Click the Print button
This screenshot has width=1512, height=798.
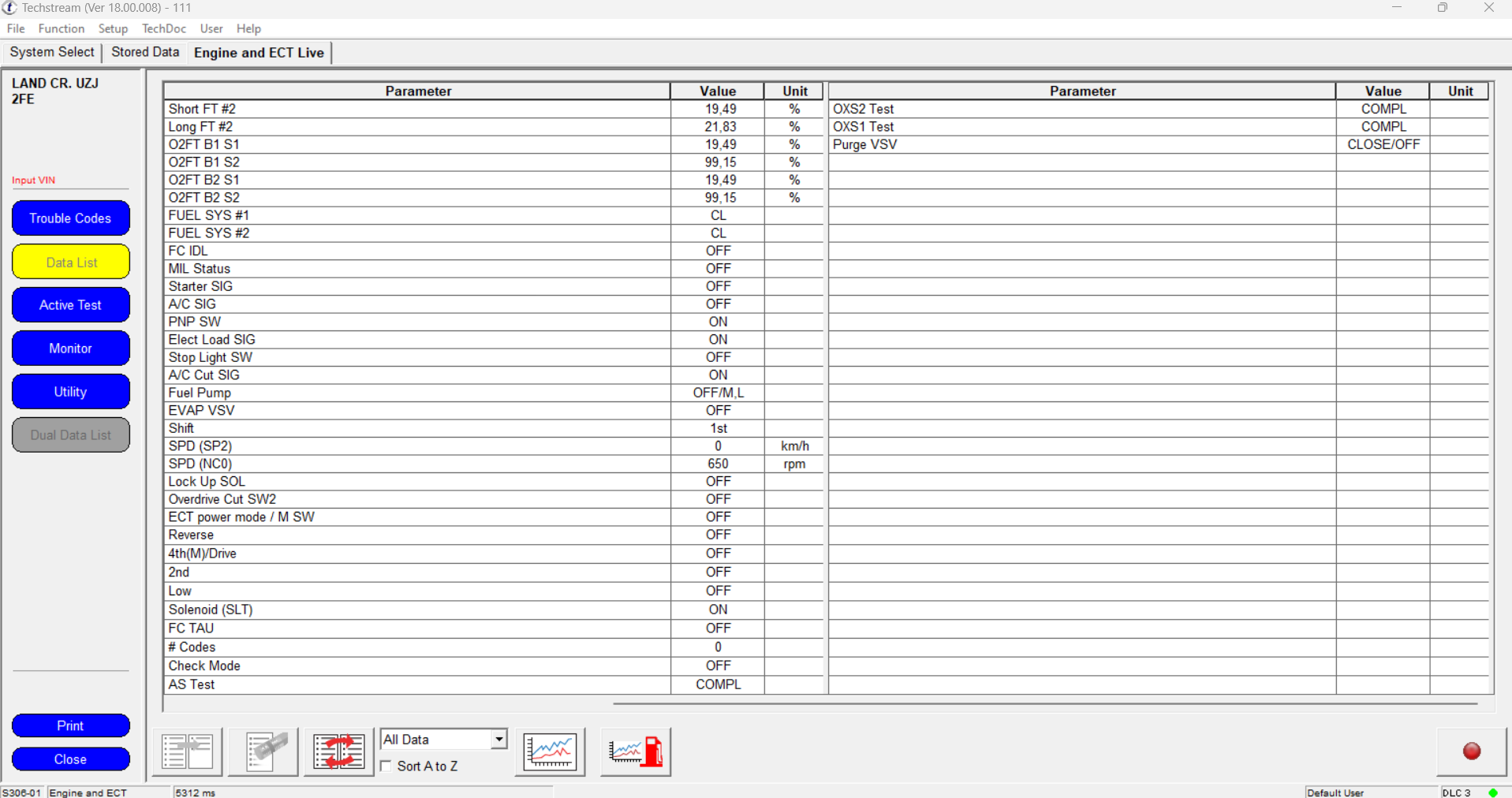click(x=71, y=725)
